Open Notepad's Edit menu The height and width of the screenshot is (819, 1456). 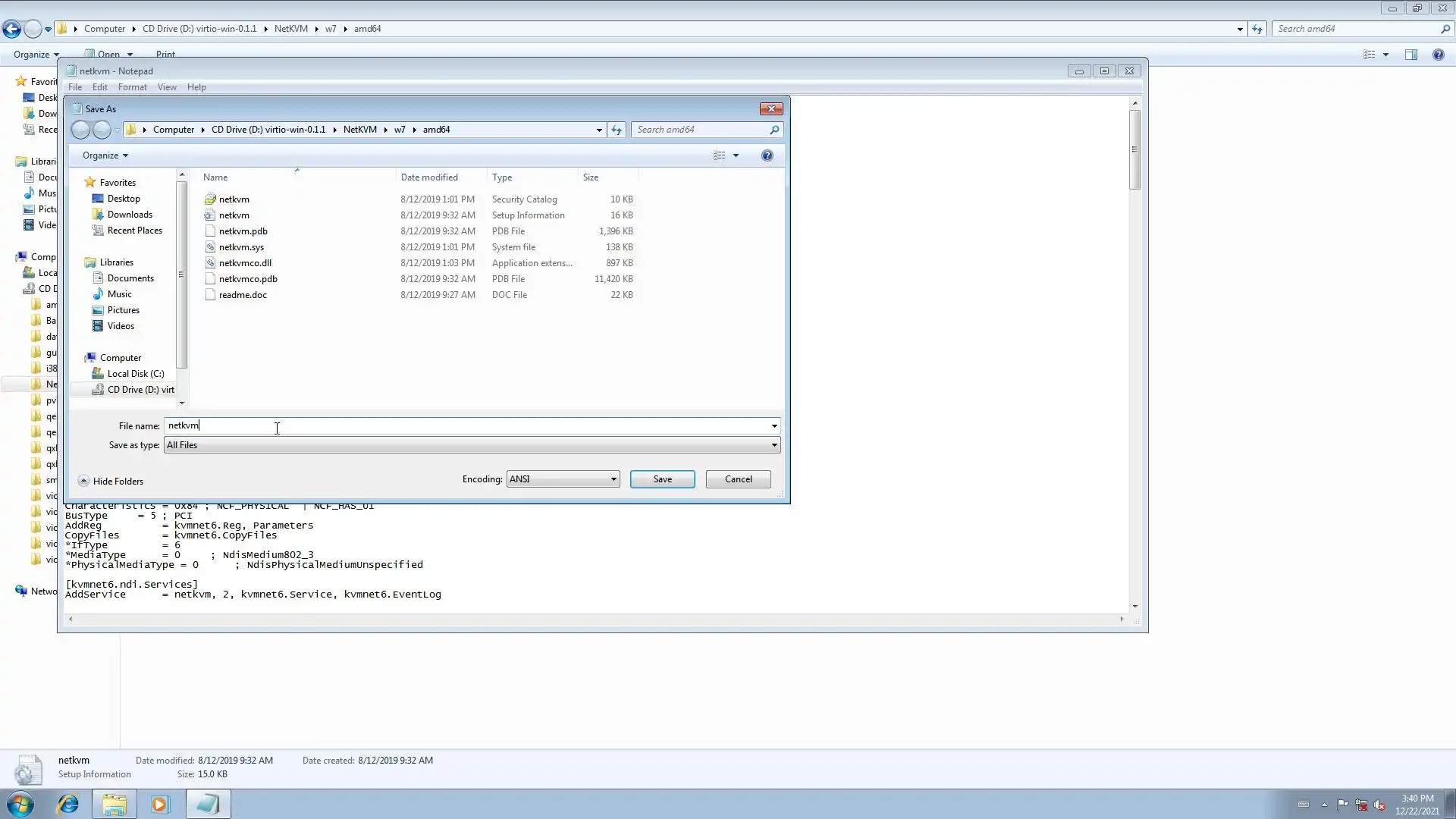coord(99,87)
